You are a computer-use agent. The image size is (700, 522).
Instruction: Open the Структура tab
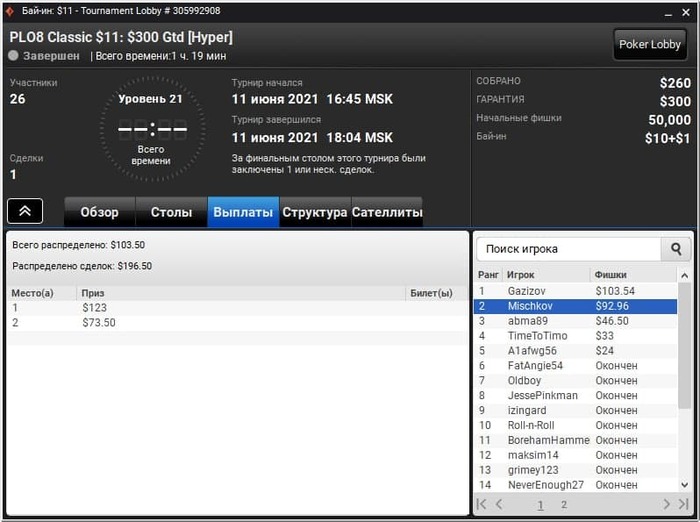coord(315,212)
